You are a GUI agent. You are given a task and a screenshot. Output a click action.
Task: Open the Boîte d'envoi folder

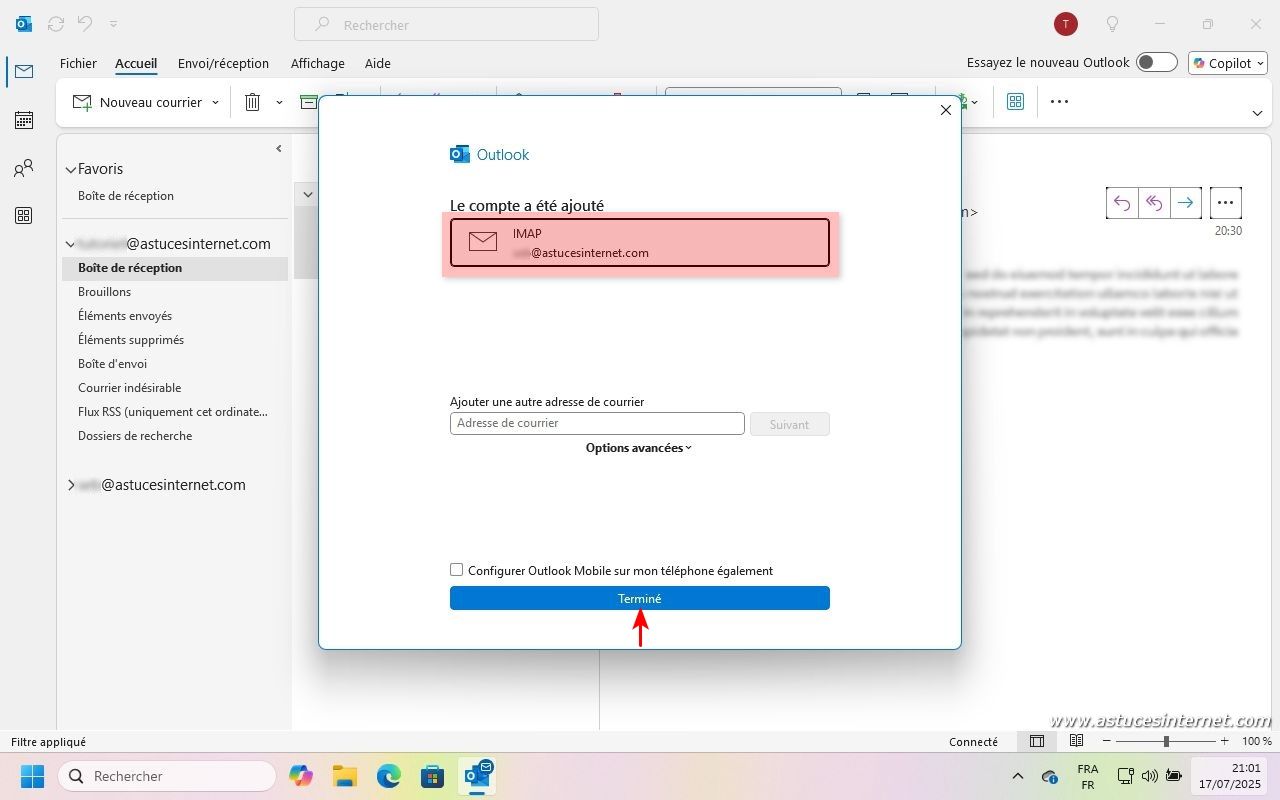coord(113,364)
